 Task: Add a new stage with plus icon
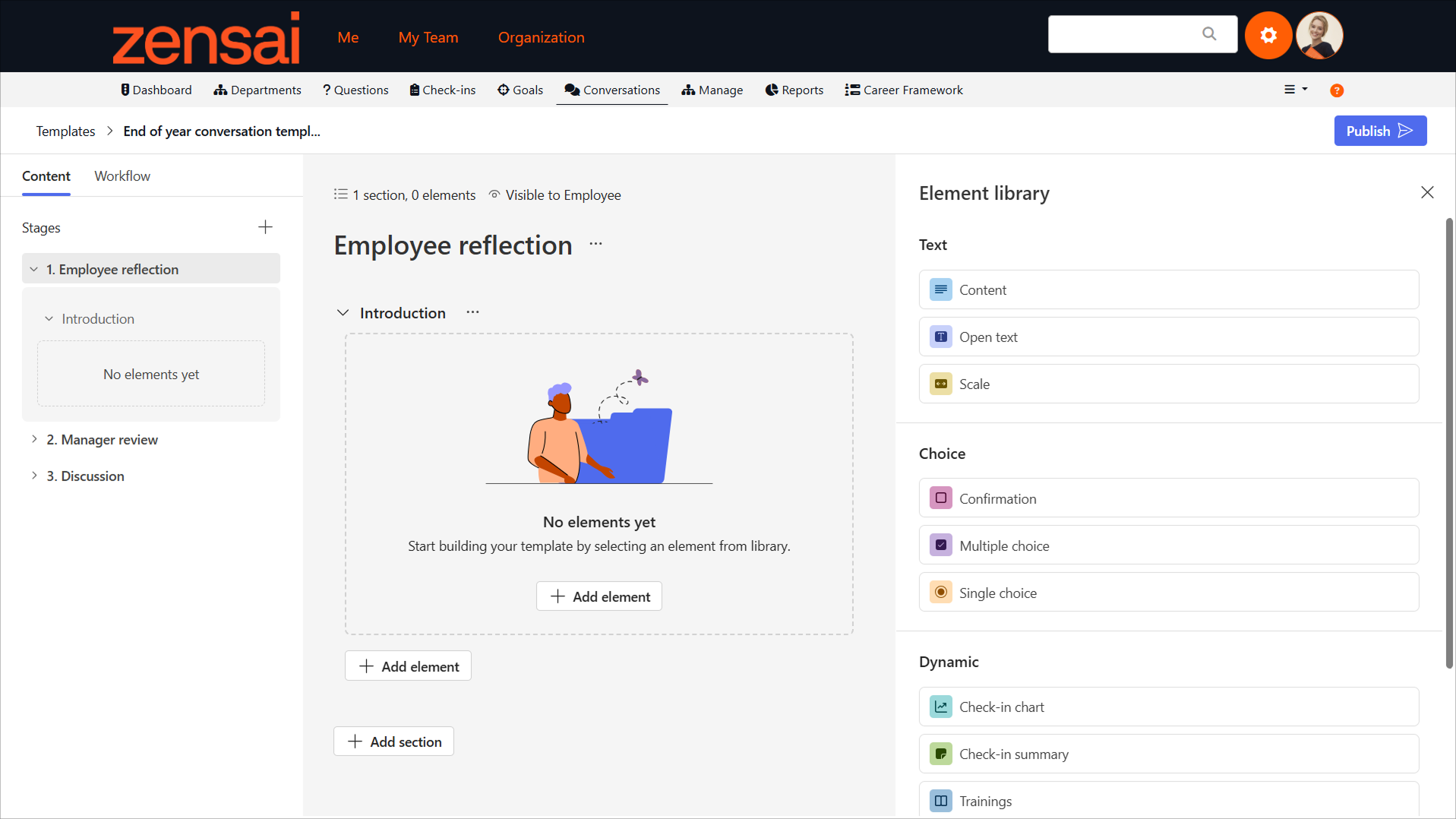[265, 227]
